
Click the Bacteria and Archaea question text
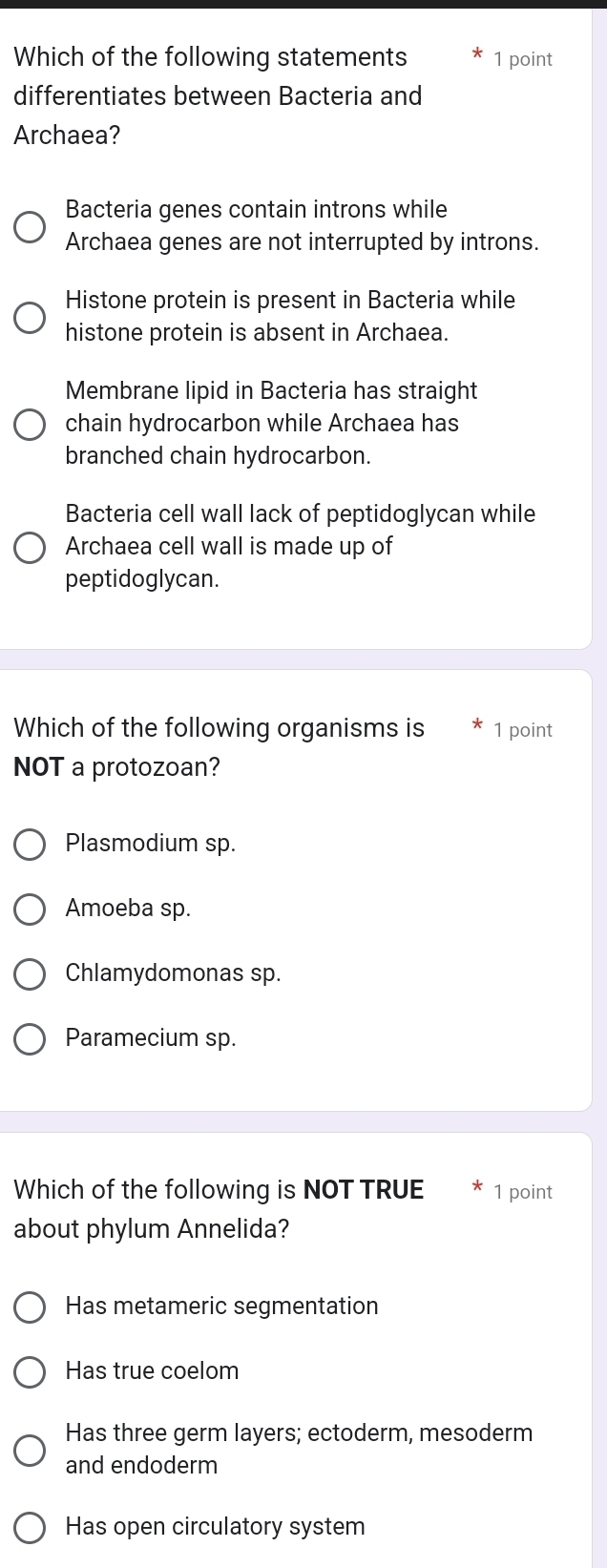click(218, 96)
